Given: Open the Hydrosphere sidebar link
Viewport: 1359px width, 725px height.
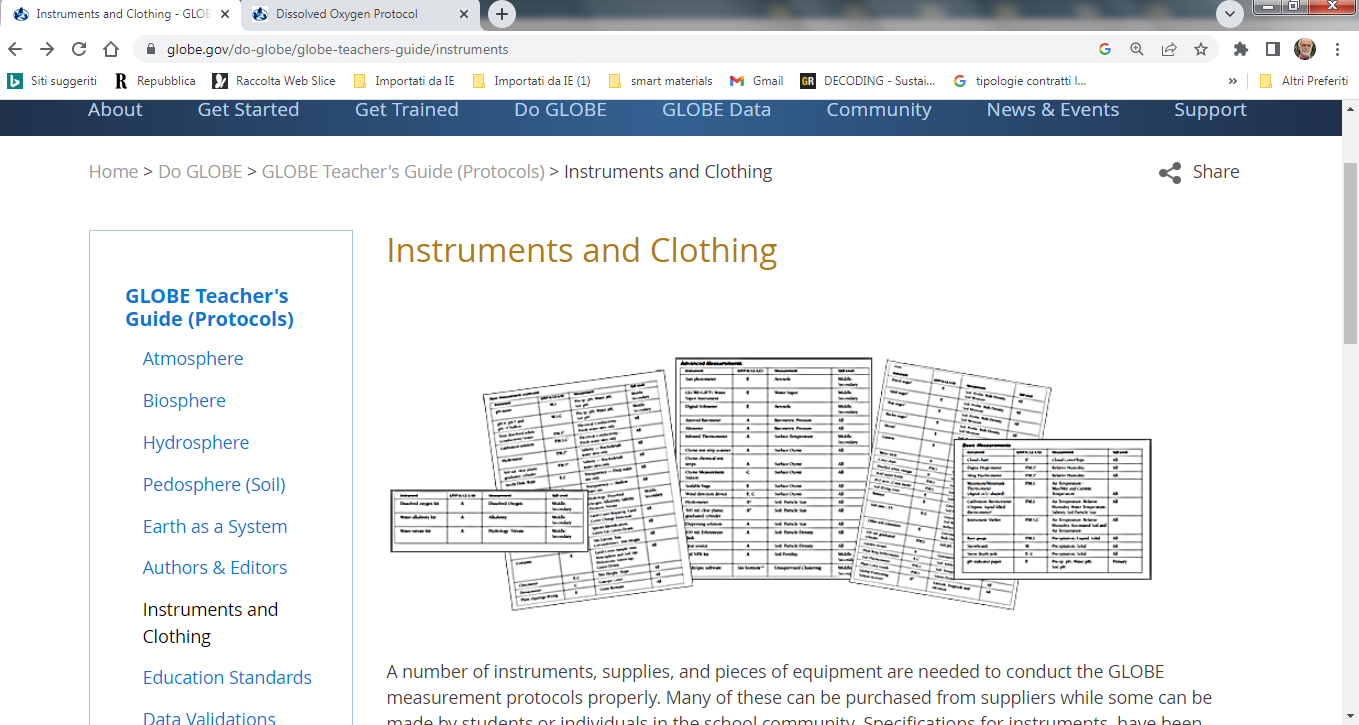Looking at the screenshot, I should pyautogui.click(x=196, y=443).
